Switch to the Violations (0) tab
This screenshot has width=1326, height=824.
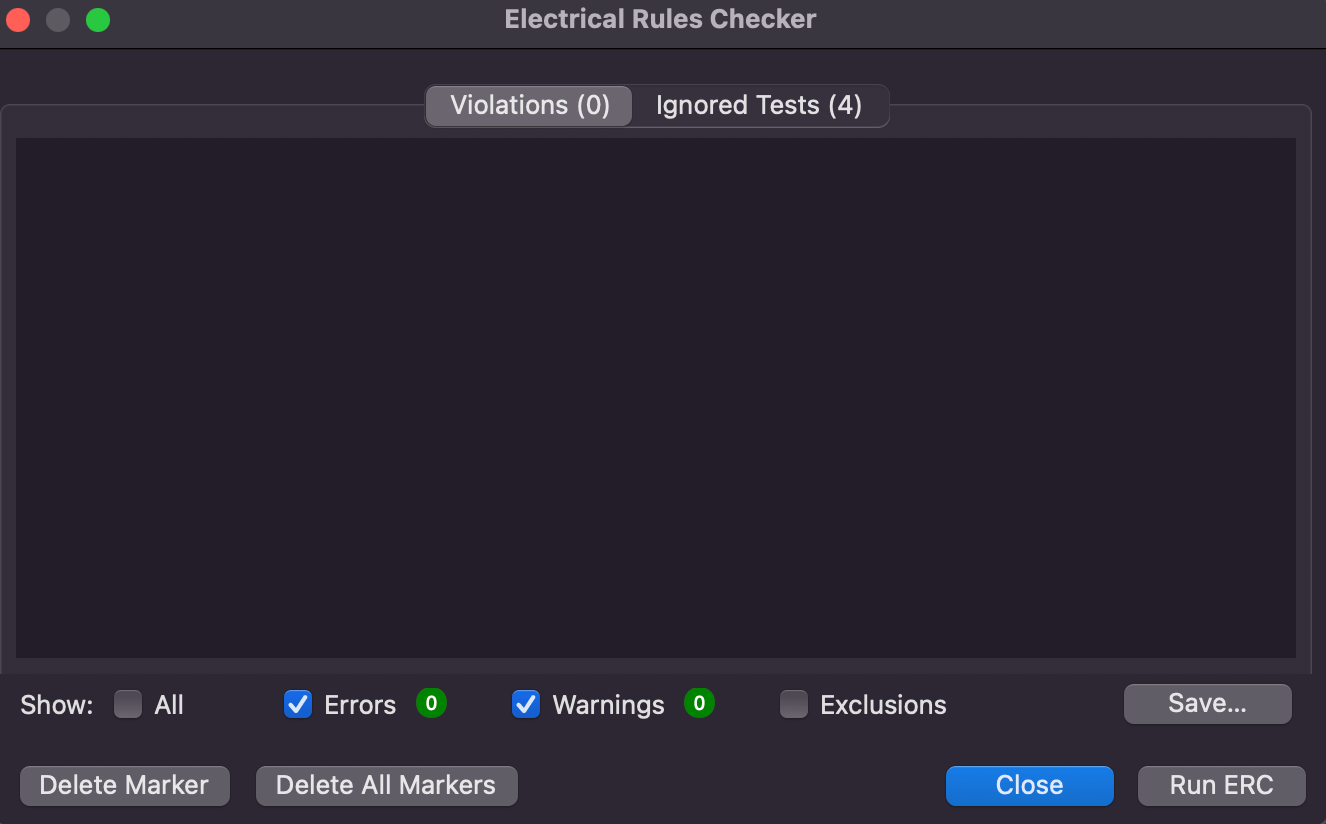530,106
